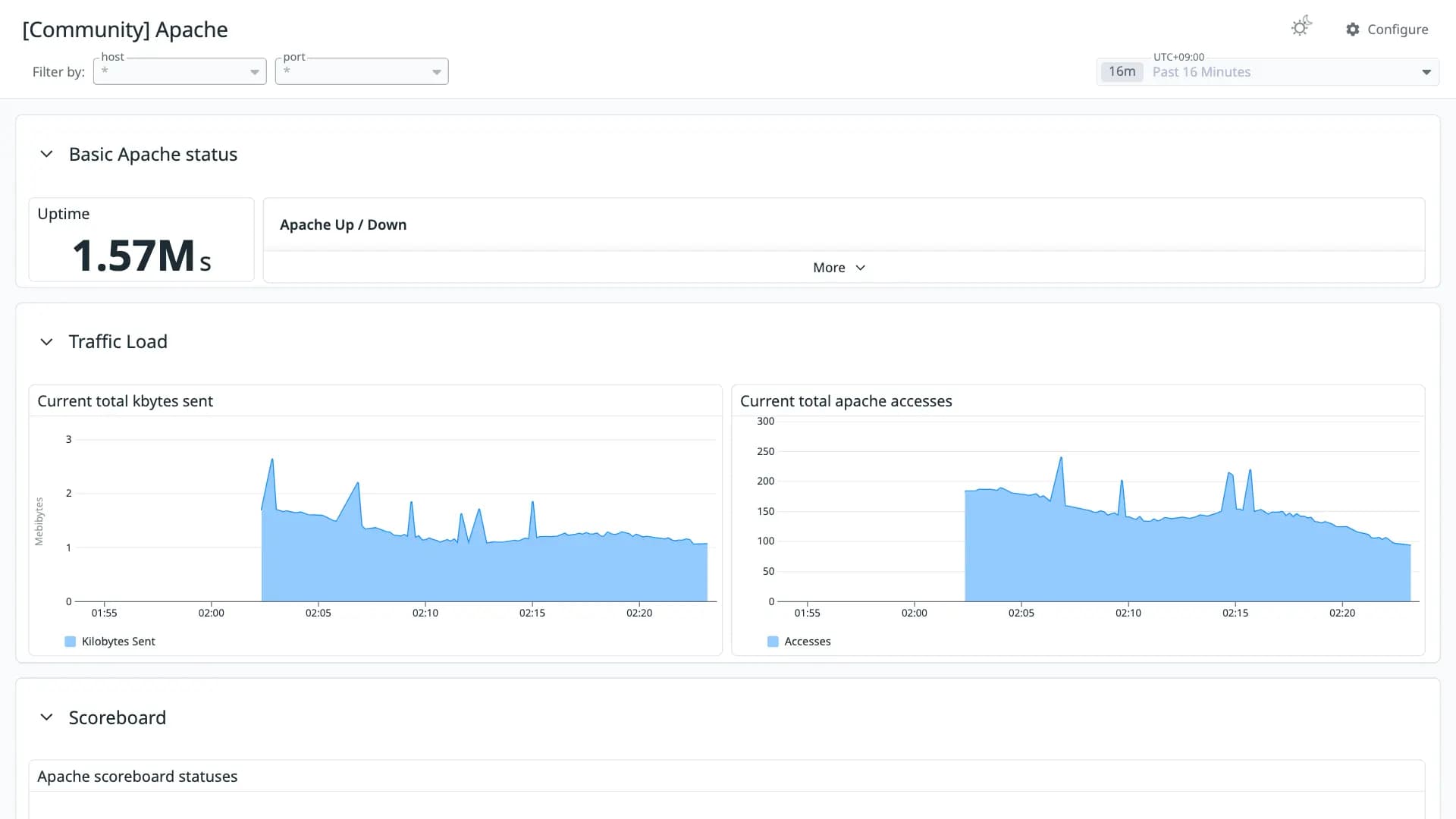Screen dimensions: 1456x819
Task: Click the UTC+09:00 timezone label
Action: pos(1178,57)
